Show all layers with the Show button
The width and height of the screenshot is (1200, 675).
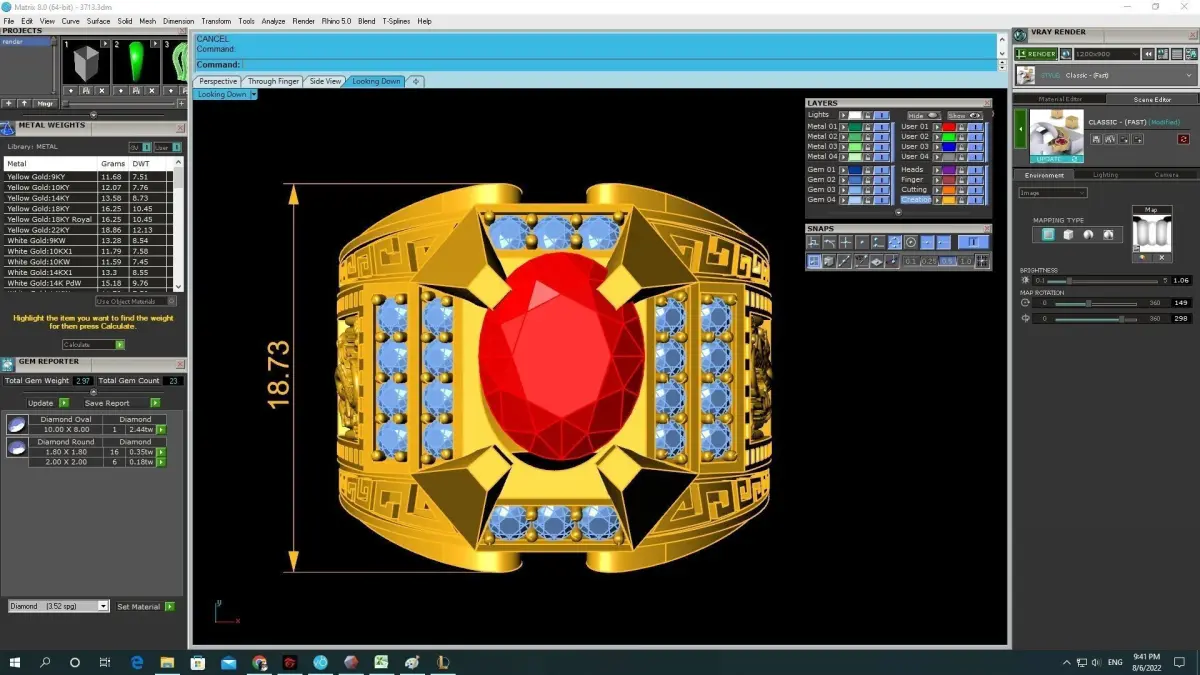(x=965, y=115)
